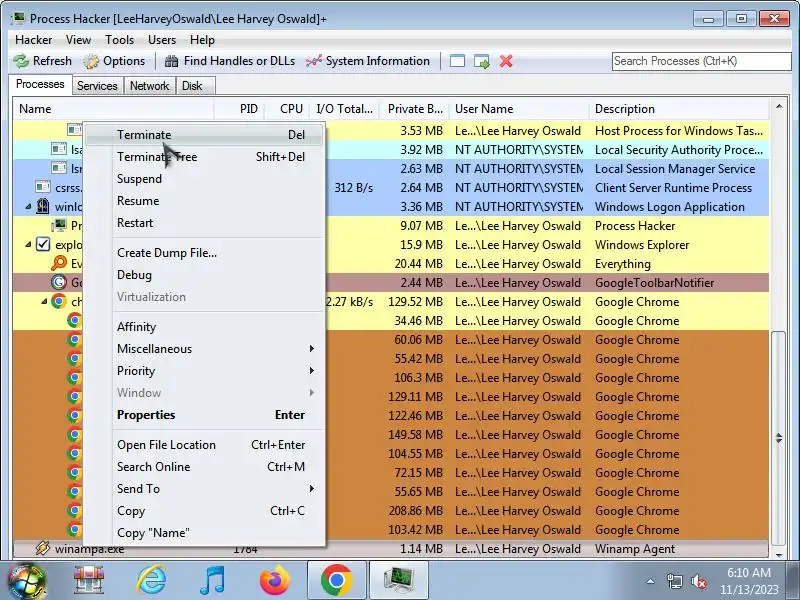Expand the Miscellaneous submenu

tap(204, 348)
